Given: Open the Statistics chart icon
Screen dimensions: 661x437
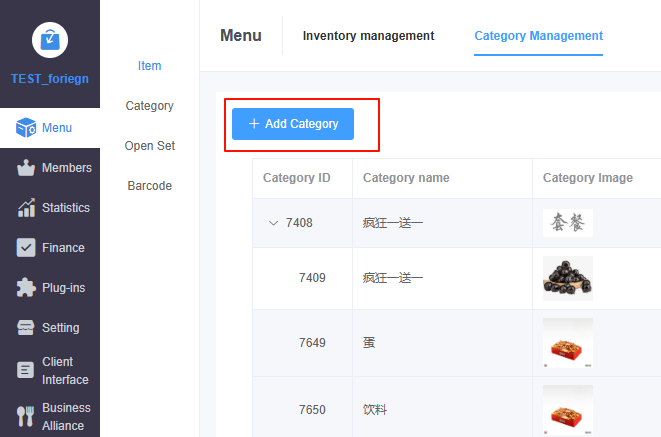Looking at the screenshot, I should [x=26, y=208].
